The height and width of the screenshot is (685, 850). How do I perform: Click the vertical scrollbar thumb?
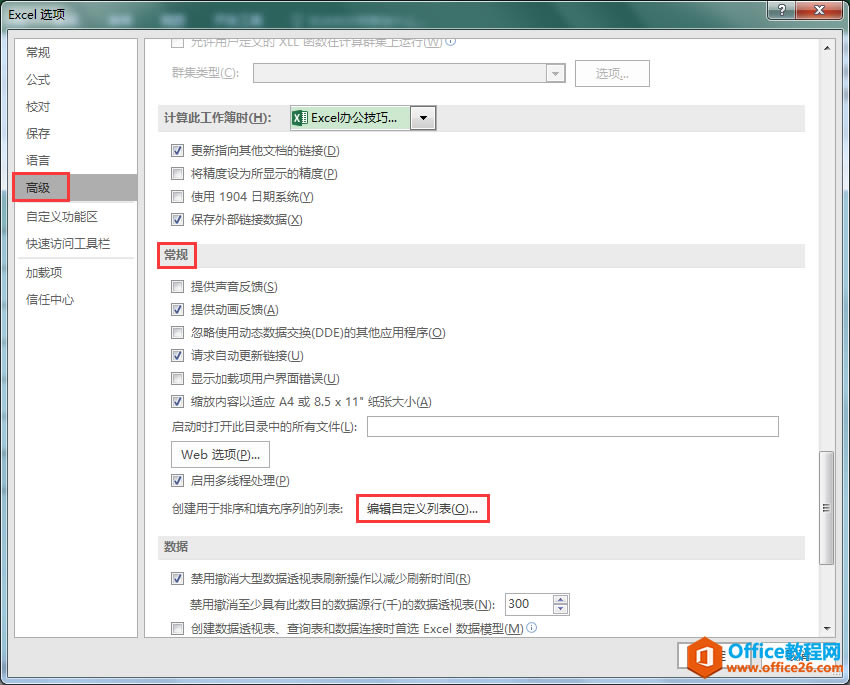coord(827,508)
